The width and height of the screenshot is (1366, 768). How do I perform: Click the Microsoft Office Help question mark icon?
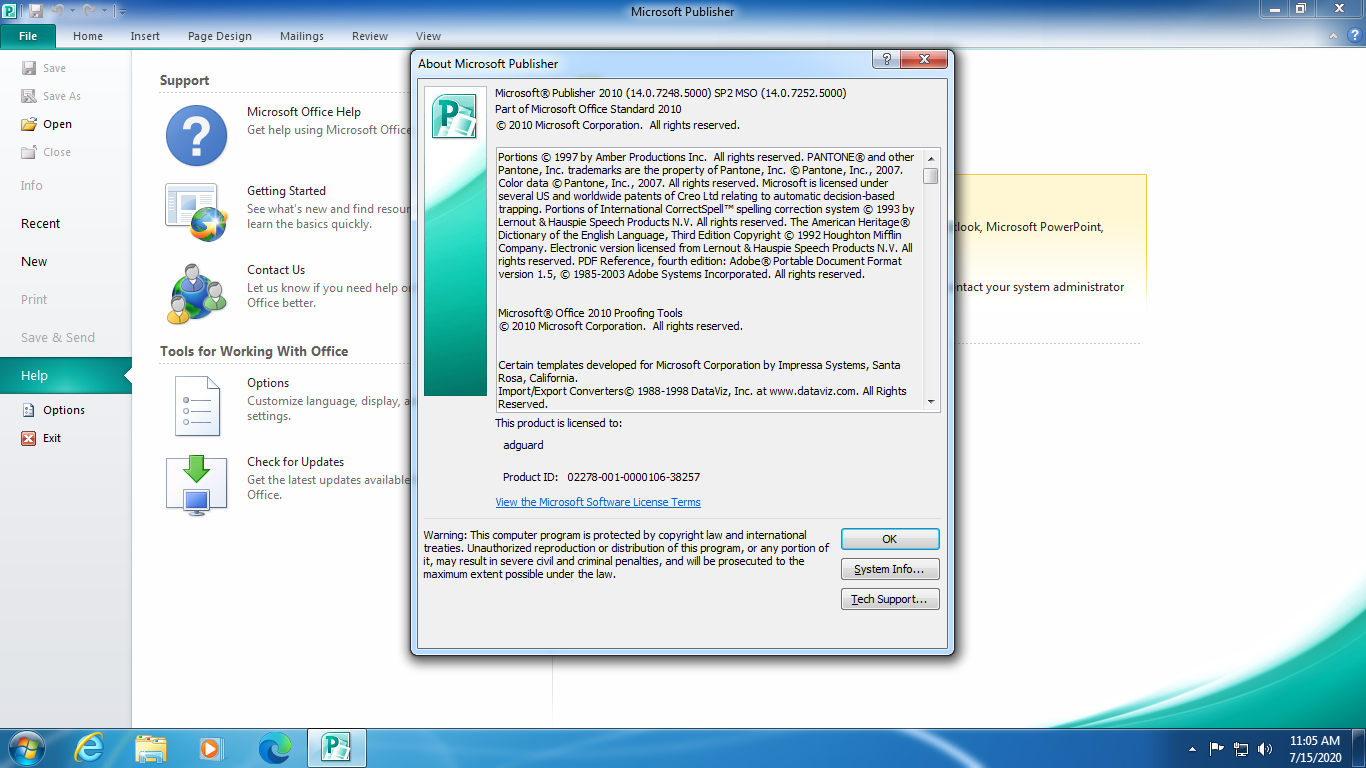tap(196, 135)
